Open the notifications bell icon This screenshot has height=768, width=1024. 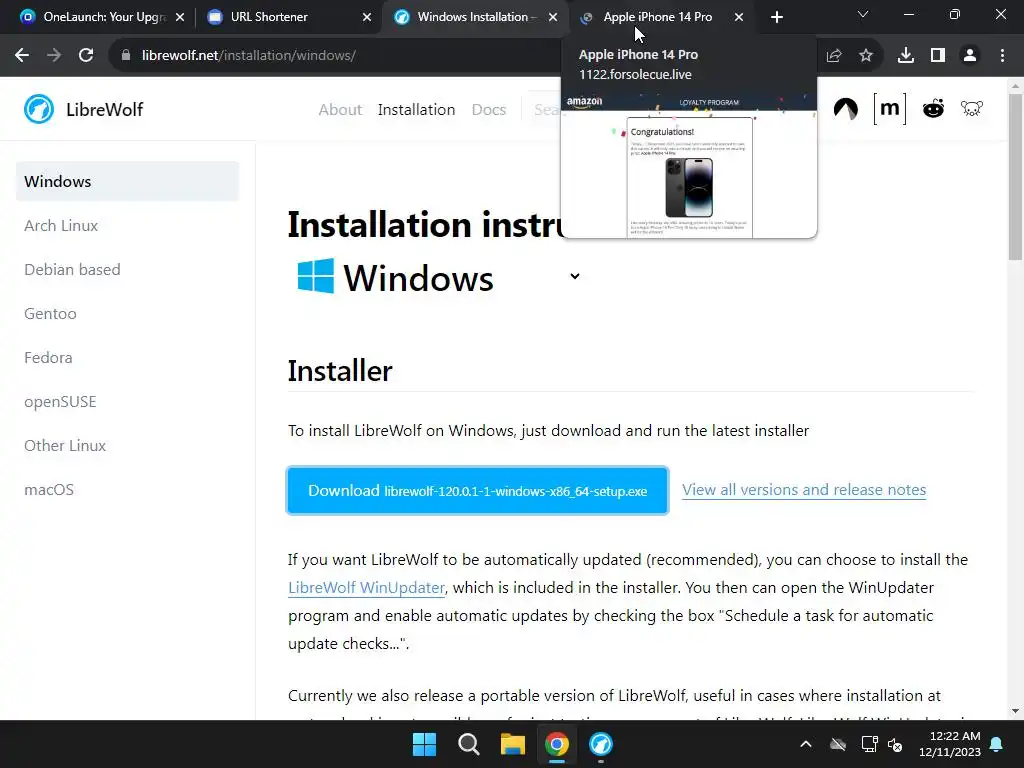(997, 744)
